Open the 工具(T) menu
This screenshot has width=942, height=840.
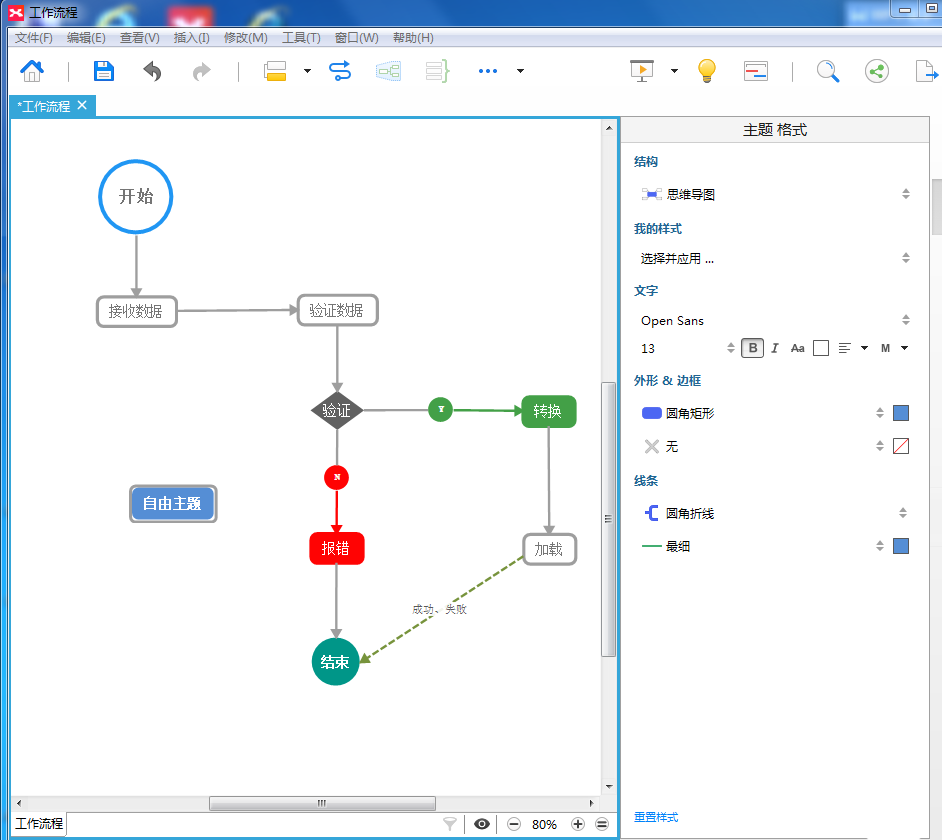[301, 38]
